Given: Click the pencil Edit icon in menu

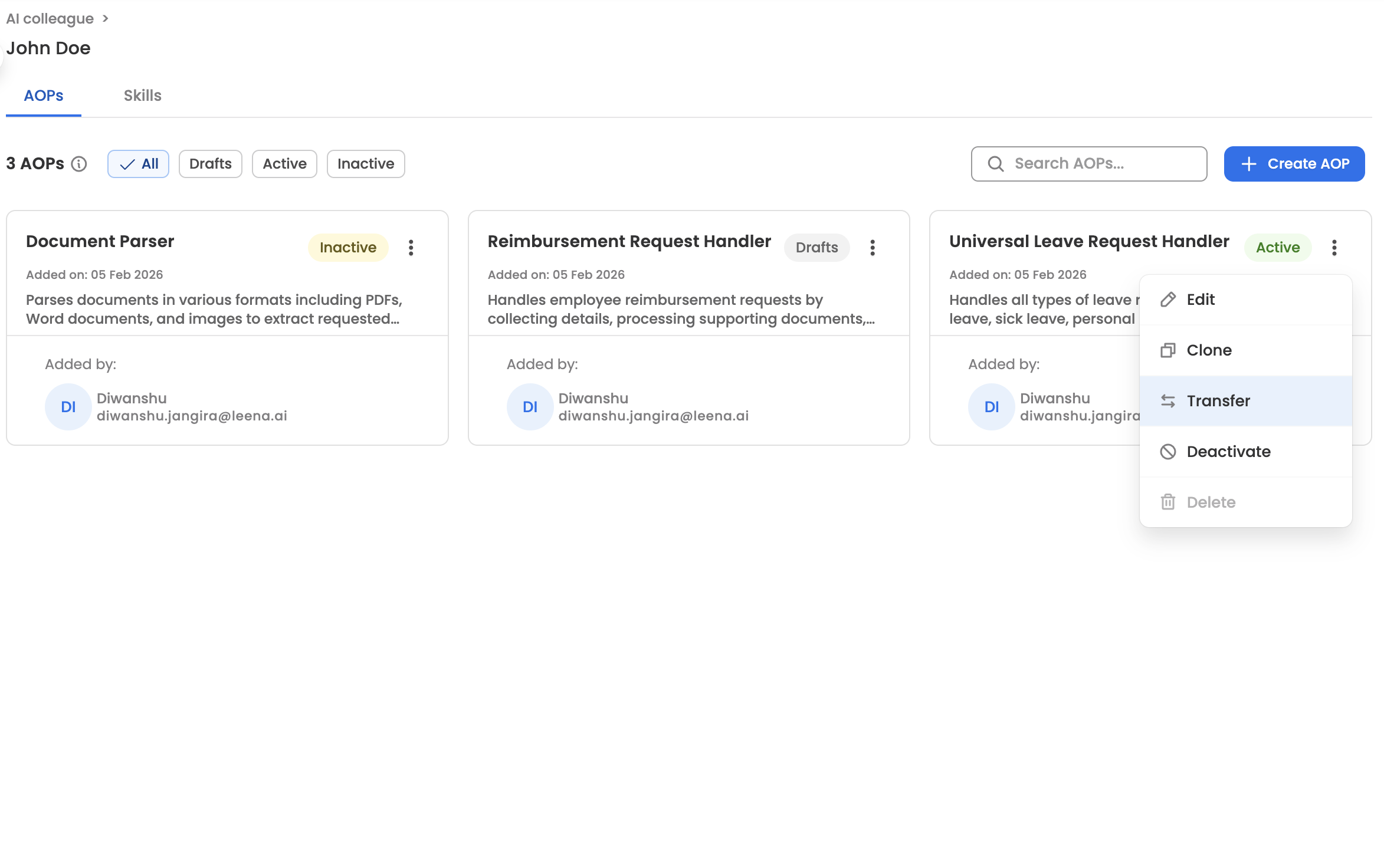Looking at the screenshot, I should pyautogui.click(x=1168, y=300).
